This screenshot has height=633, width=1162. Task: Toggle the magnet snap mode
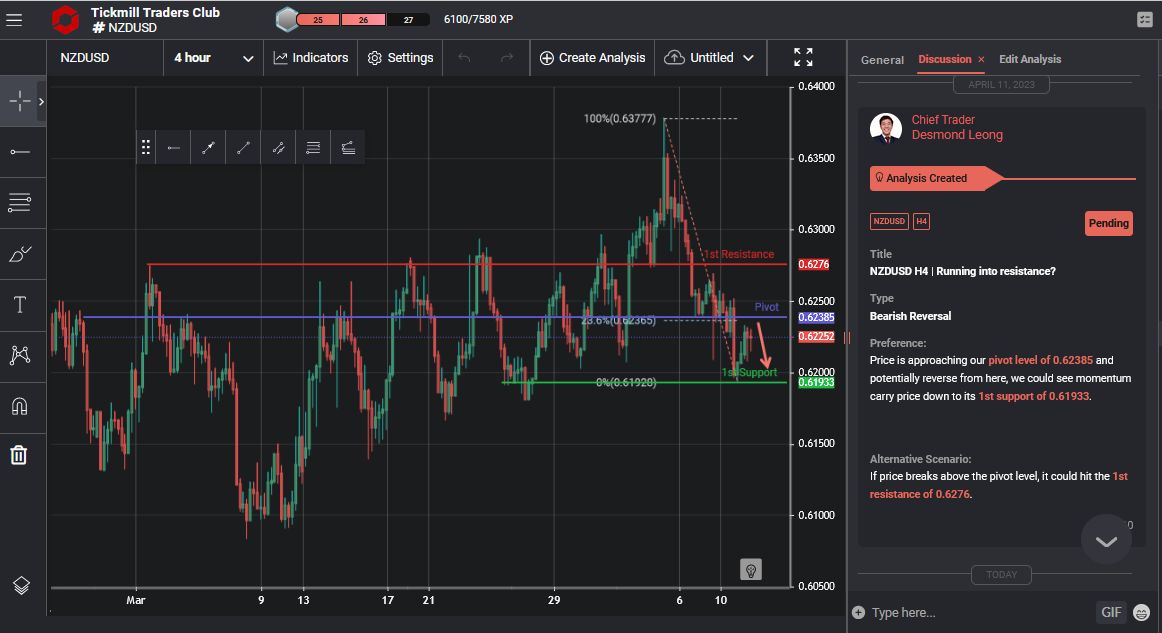(20, 406)
